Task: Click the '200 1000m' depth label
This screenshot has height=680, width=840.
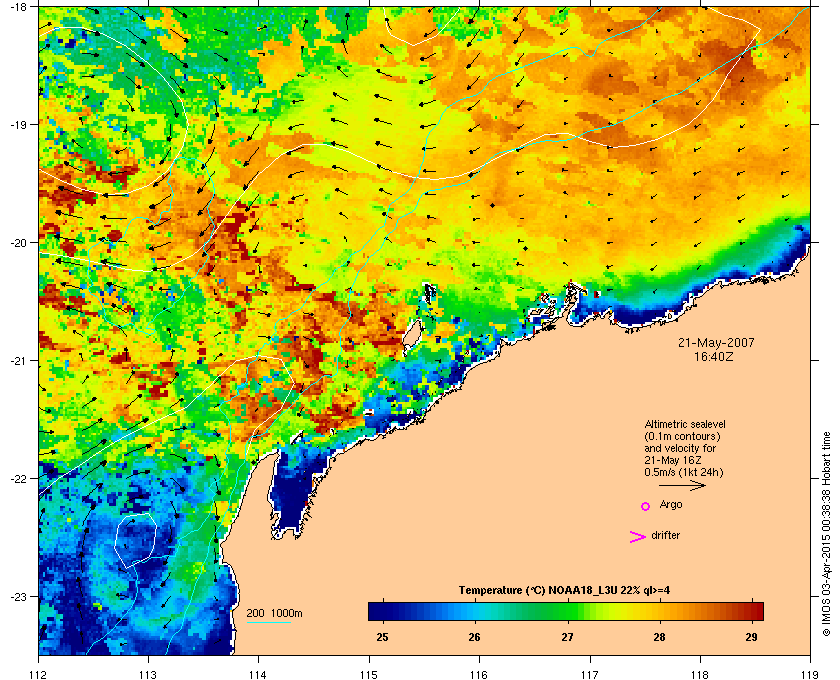Action: (274, 614)
